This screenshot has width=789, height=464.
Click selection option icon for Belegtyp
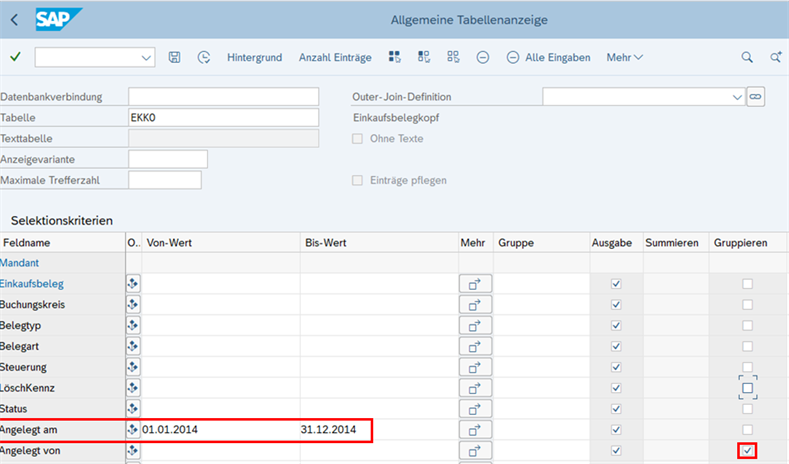(133, 326)
